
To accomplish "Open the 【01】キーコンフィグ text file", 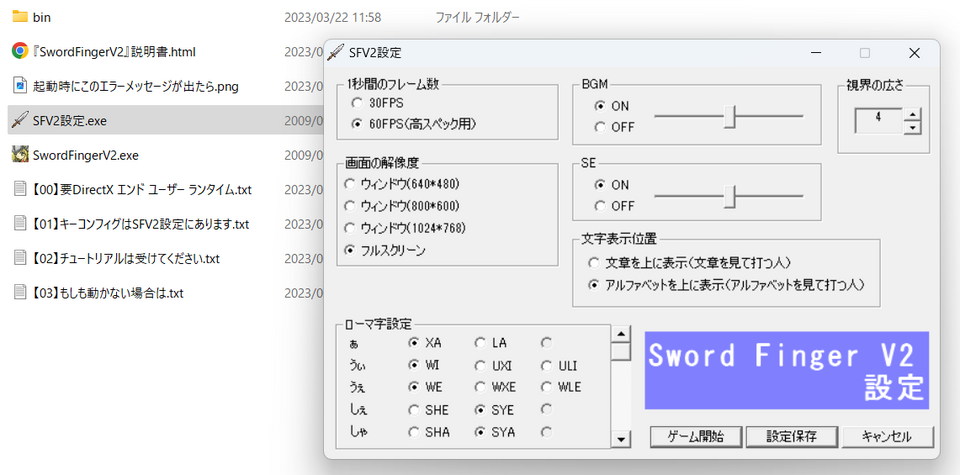I will click(141, 224).
